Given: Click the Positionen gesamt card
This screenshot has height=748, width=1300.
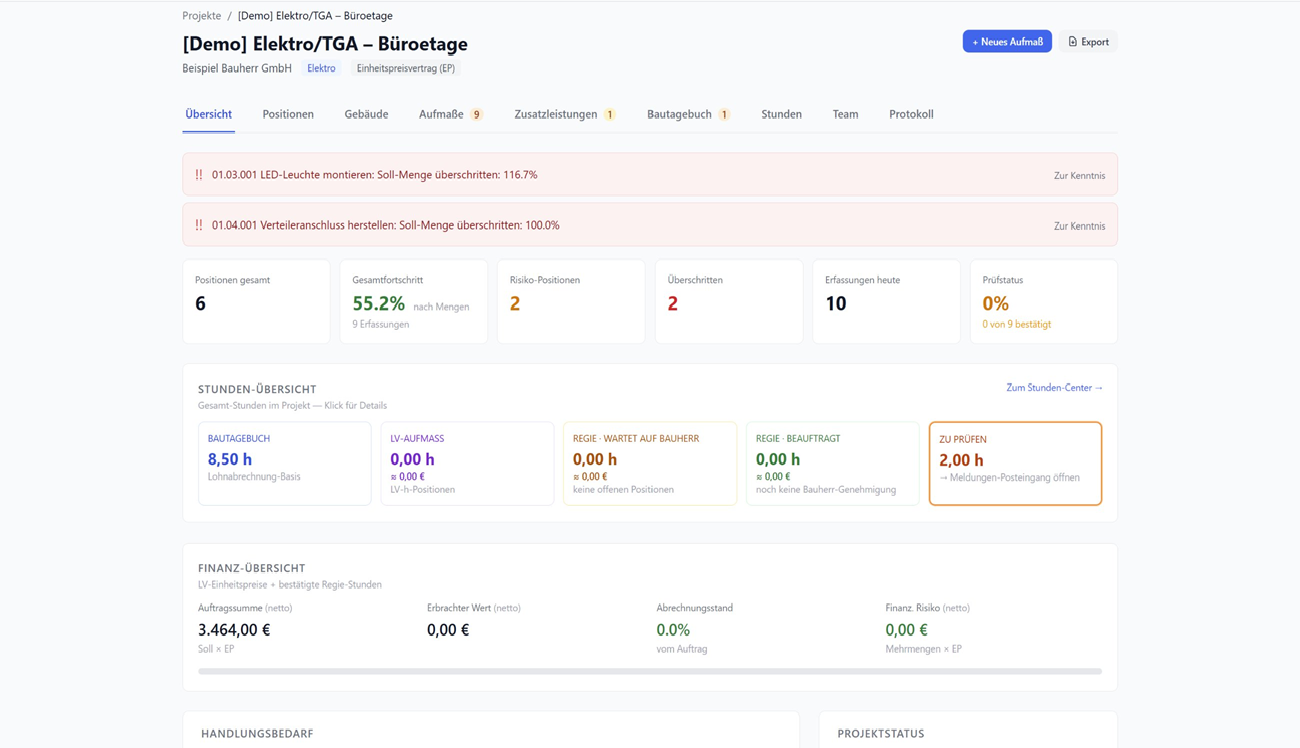Looking at the screenshot, I should pos(256,301).
